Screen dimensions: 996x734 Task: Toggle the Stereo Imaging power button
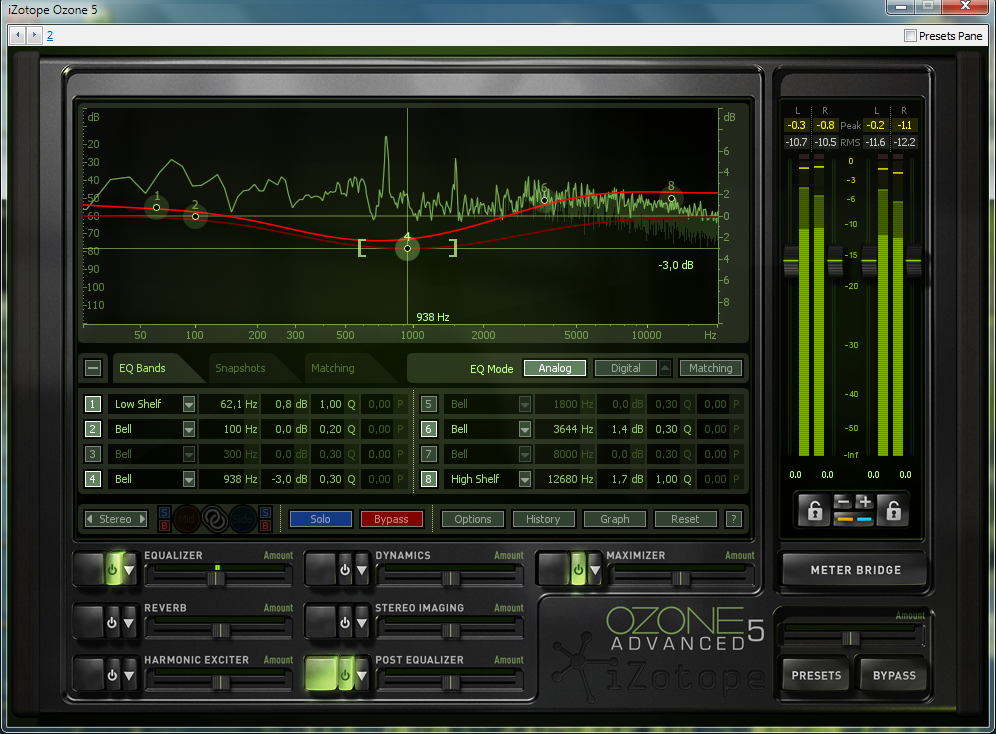(x=344, y=622)
